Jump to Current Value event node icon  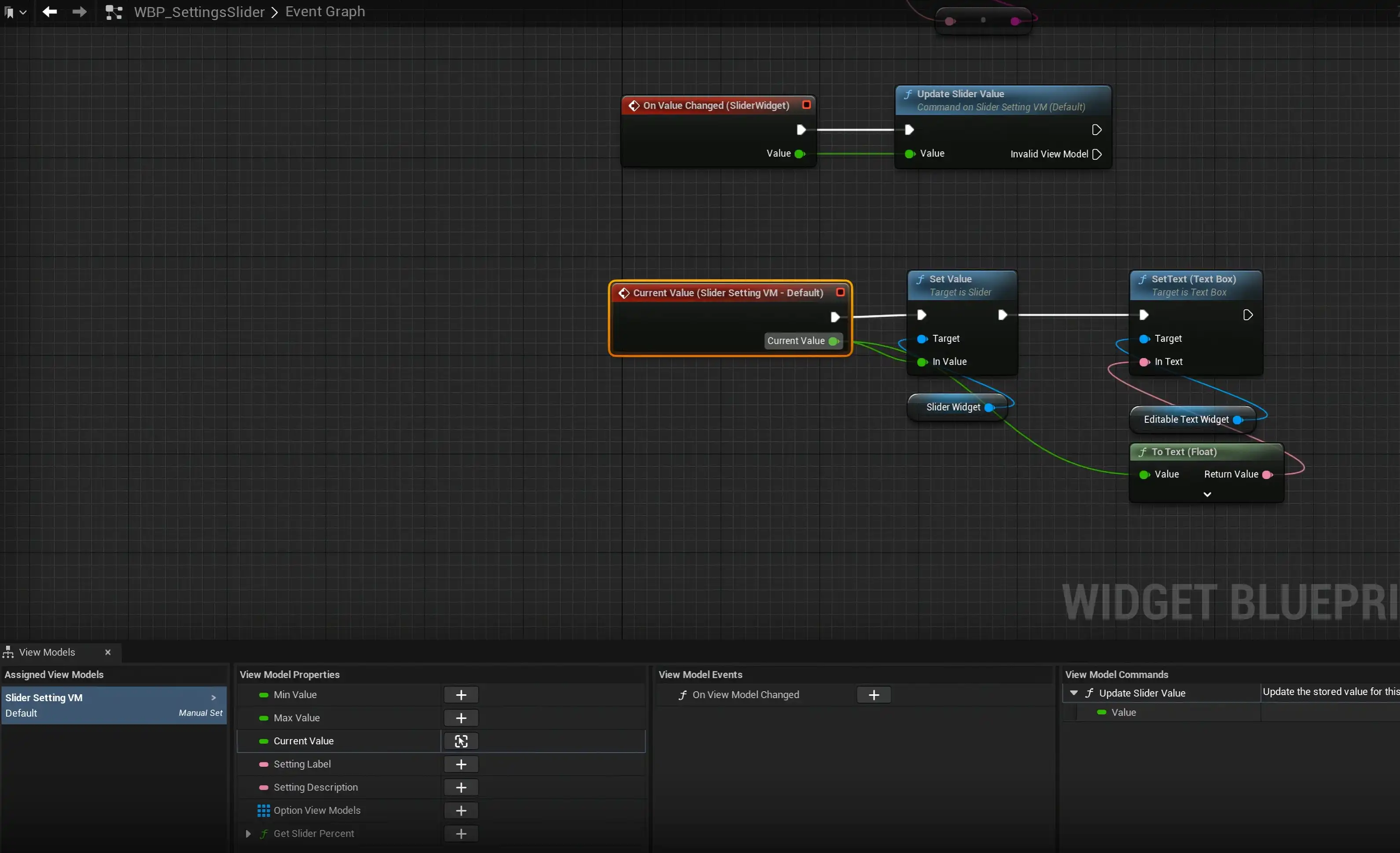(461, 741)
